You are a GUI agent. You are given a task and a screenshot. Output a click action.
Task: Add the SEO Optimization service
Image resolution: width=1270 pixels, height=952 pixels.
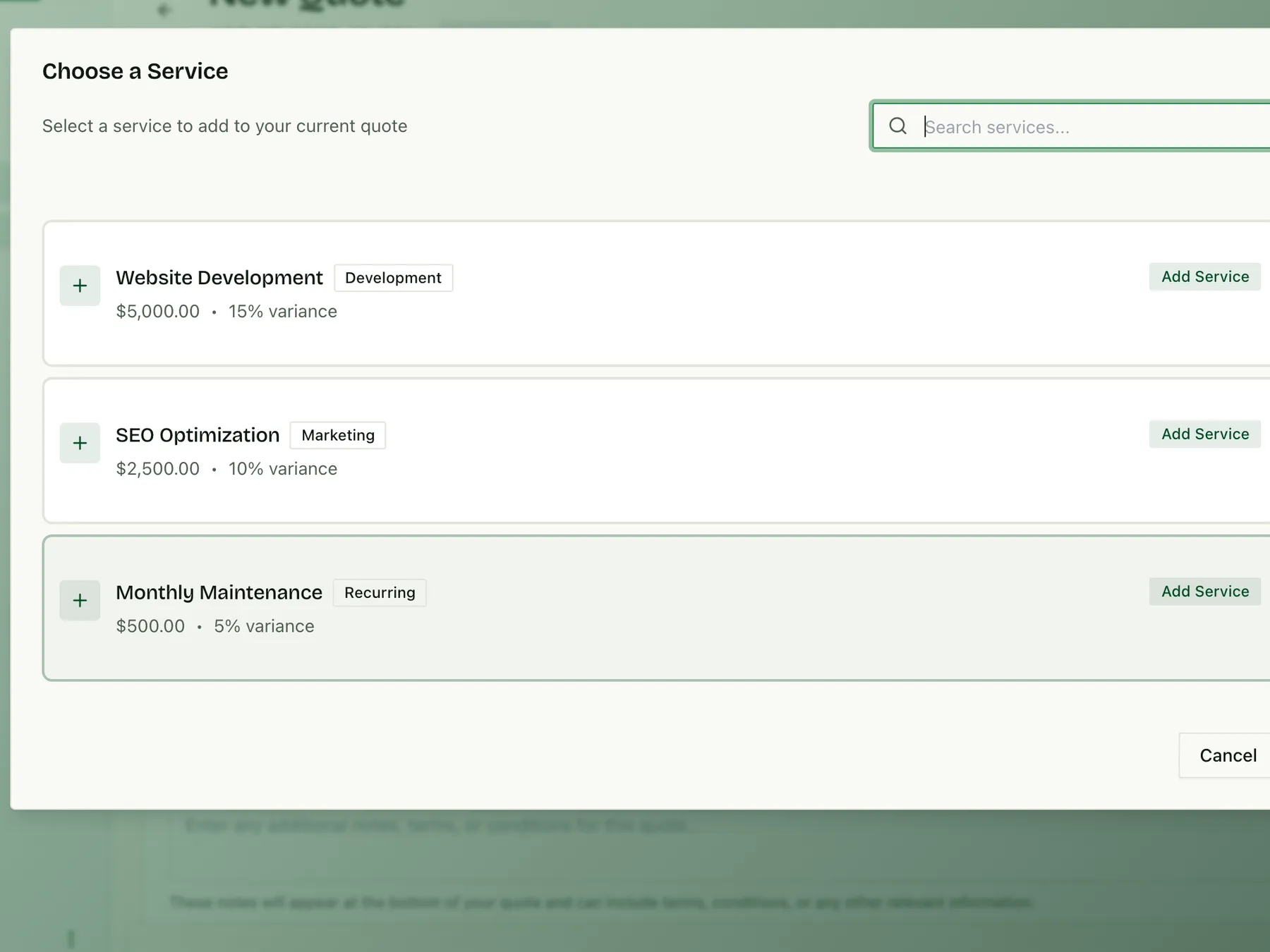pos(1205,434)
